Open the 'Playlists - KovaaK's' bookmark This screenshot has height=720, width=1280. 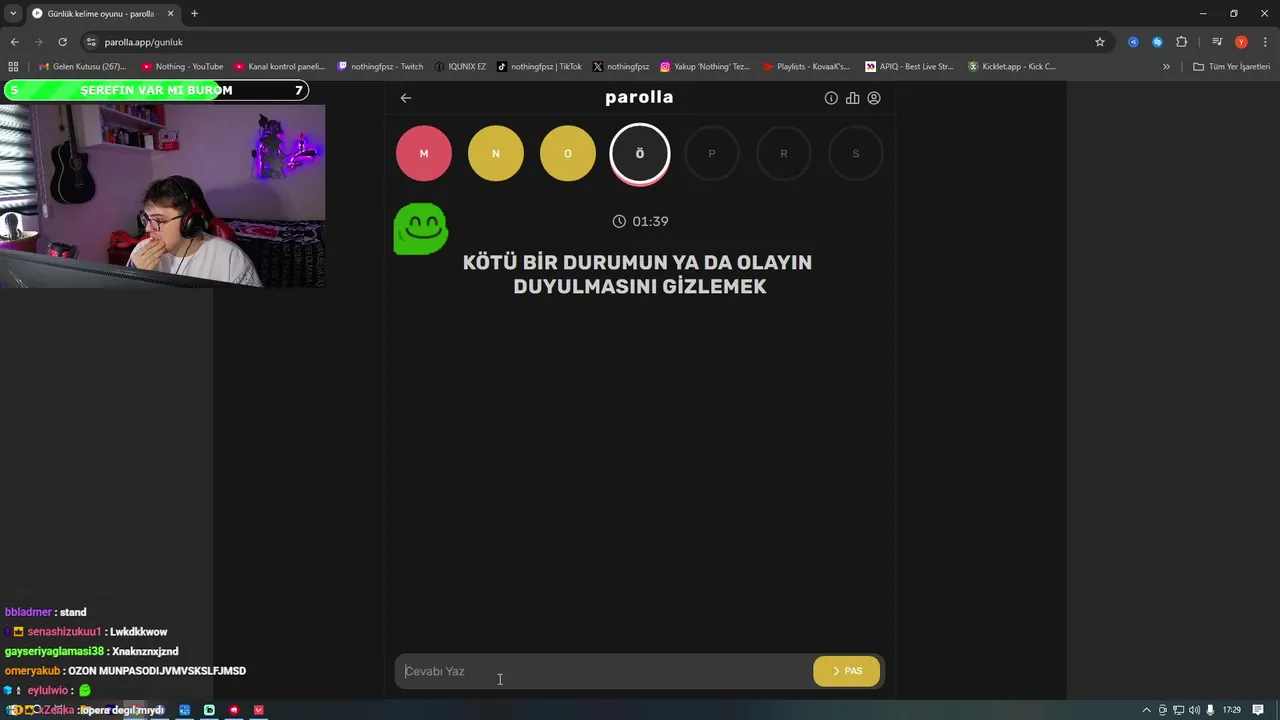(x=806, y=67)
